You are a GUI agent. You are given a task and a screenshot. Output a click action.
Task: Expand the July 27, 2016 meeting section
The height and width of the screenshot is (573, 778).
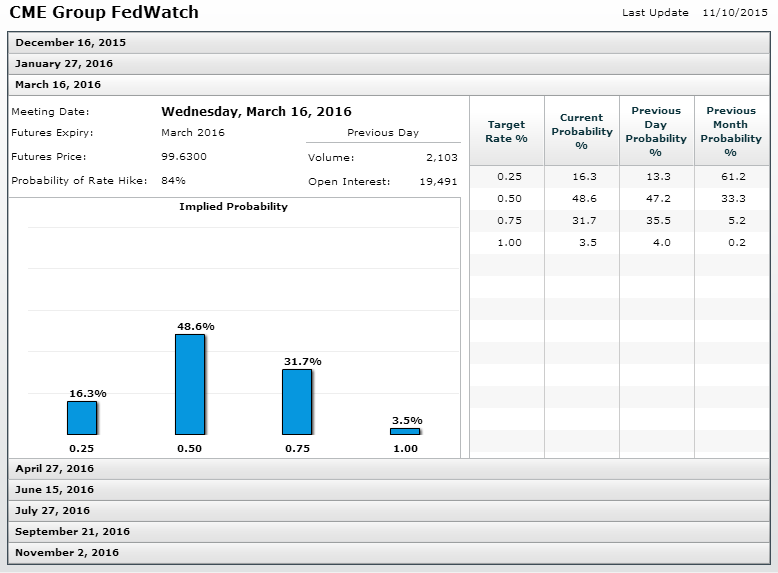[389, 510]
